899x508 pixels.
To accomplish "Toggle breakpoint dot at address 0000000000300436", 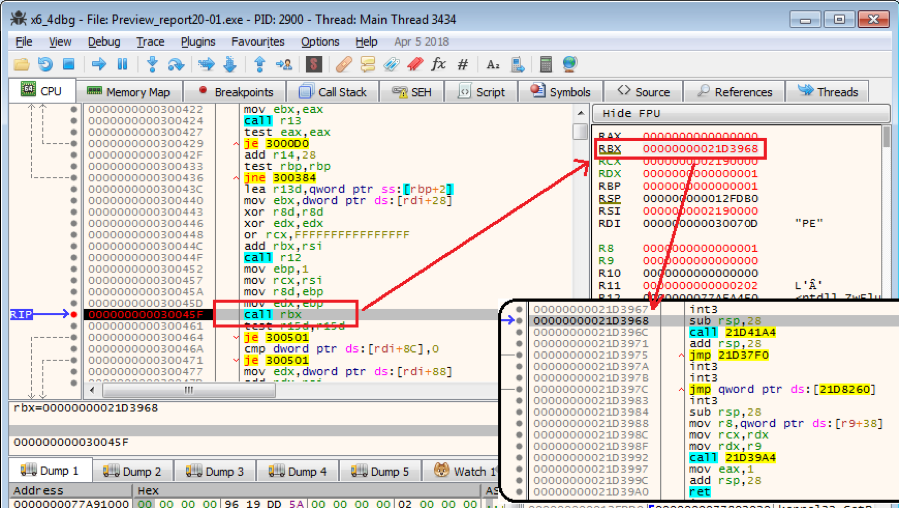I will click(74, 177).
